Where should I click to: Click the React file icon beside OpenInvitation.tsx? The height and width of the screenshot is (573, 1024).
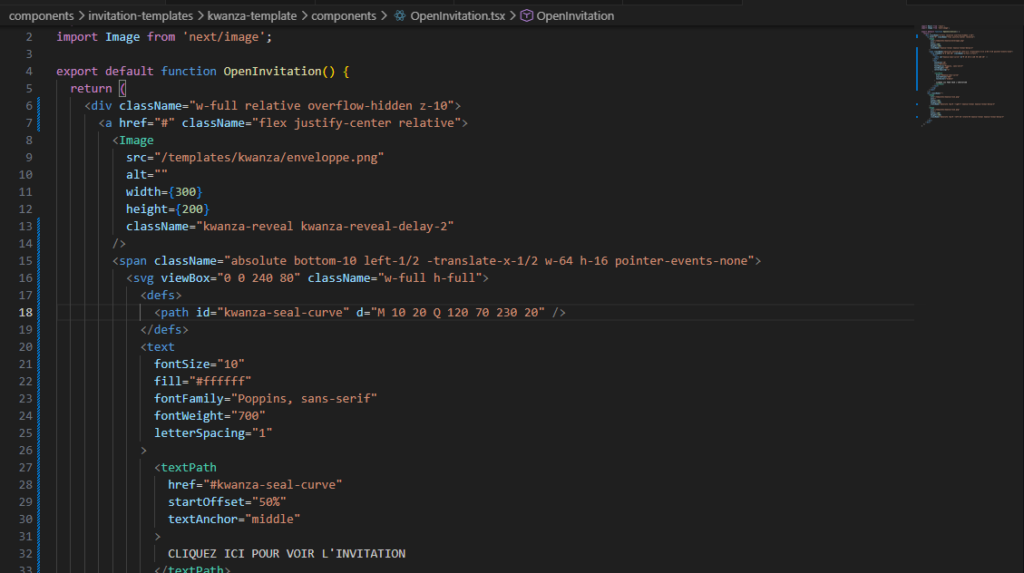click(x=400, y=16)
